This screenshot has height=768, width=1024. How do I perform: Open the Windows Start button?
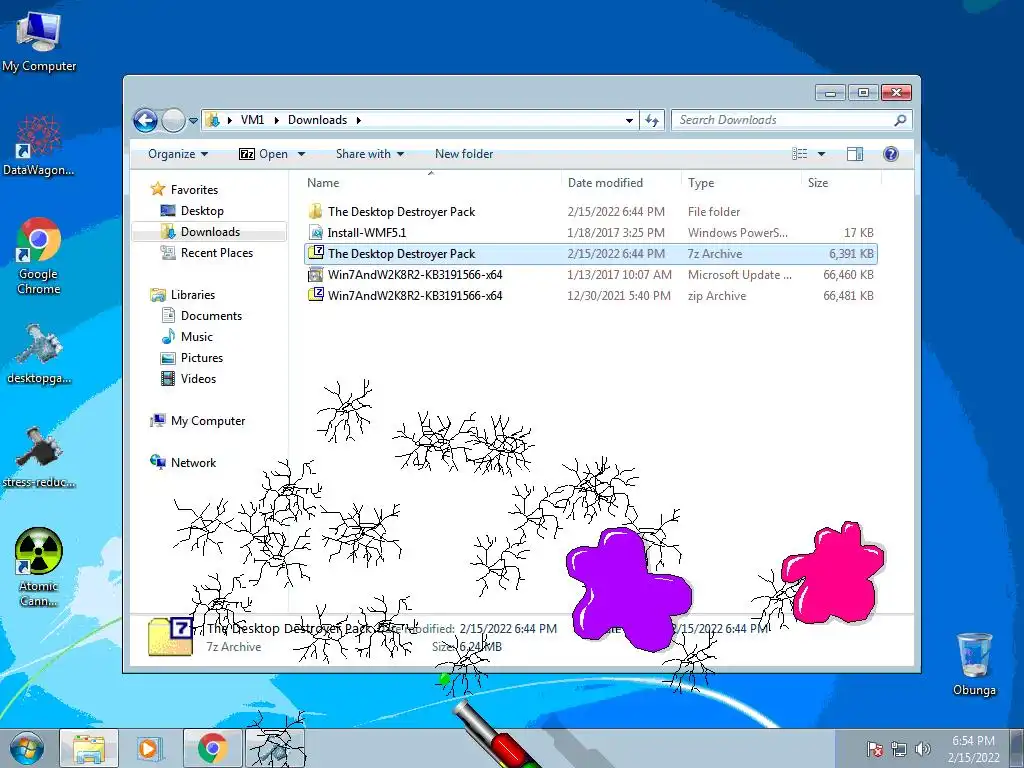pyautogui.click(x=27, y=748)
